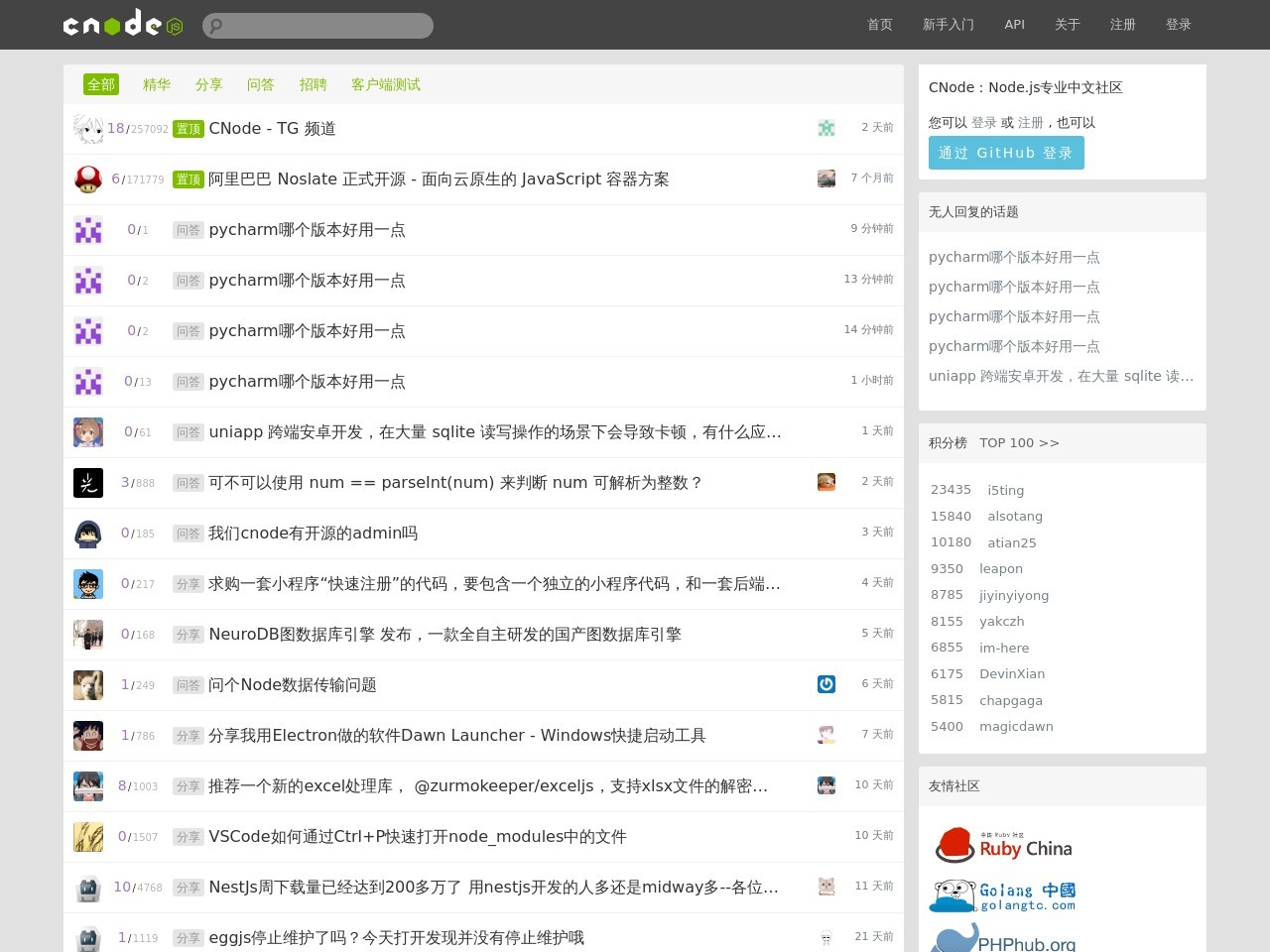The height and width of the screenshot is (952, 1270).
Task: Open the API menu item
Action: (1014, 25)
